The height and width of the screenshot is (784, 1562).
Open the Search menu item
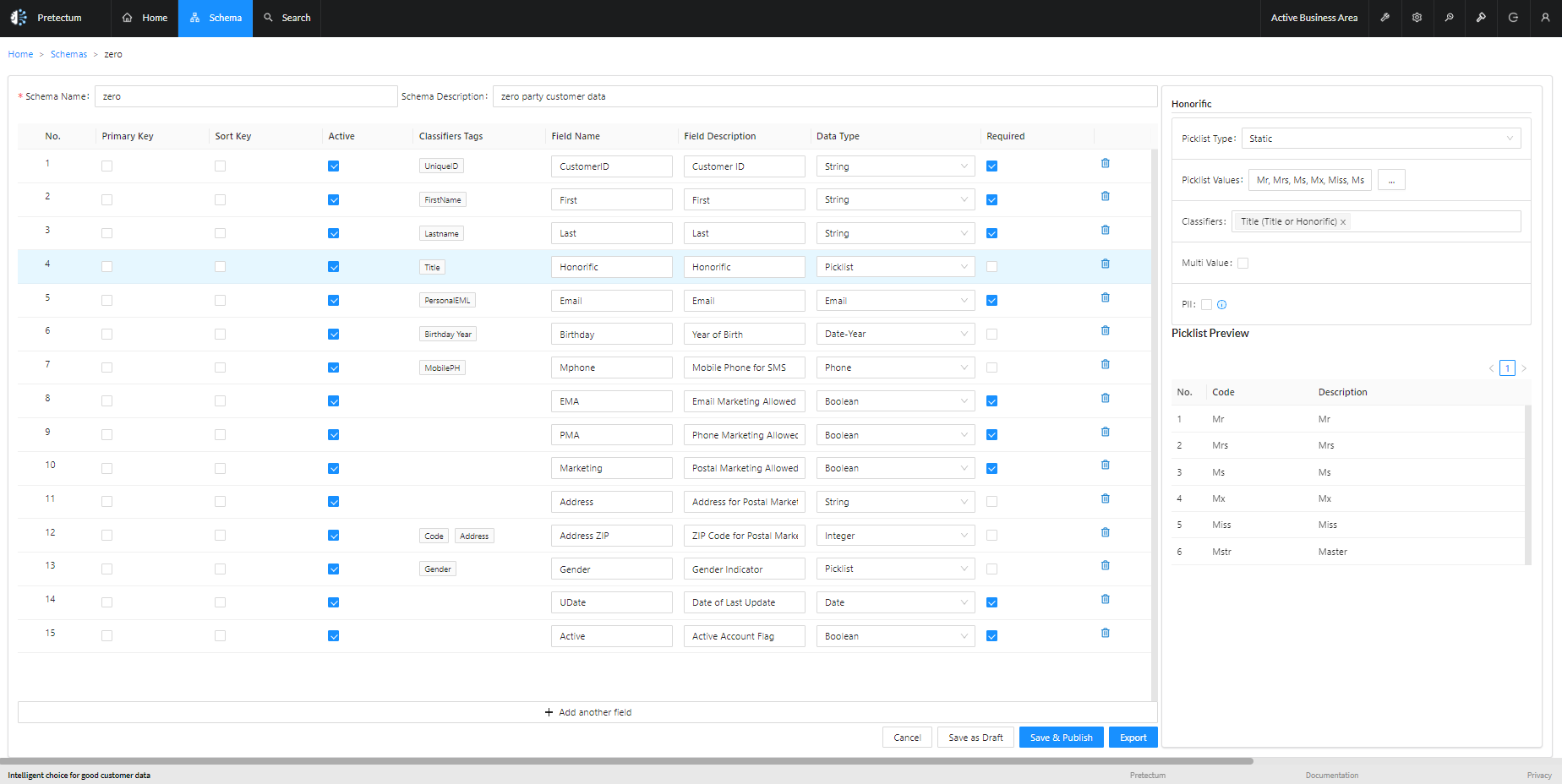(287, 18)
